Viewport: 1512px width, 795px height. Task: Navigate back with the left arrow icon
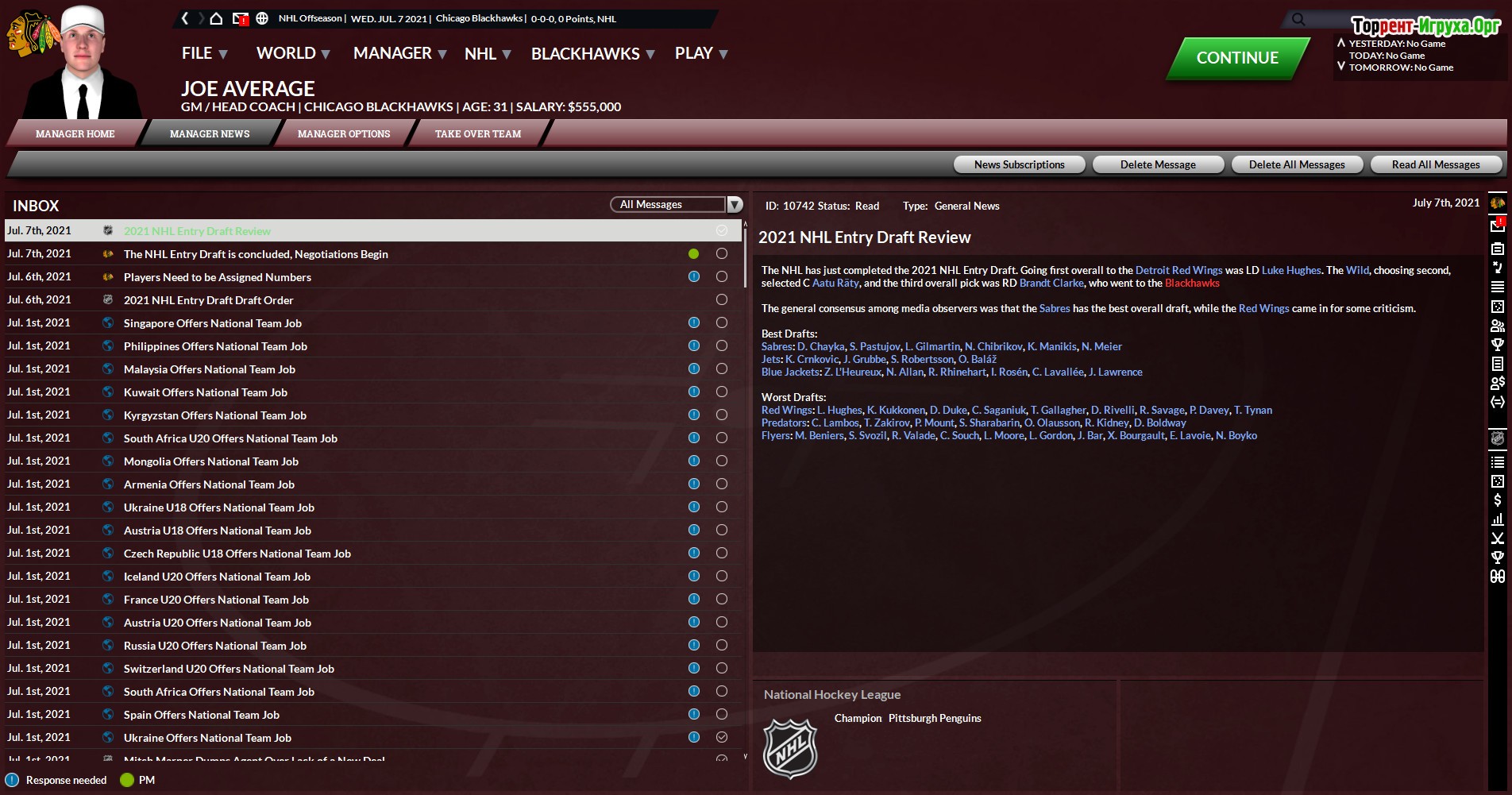(x=185, y=18)
